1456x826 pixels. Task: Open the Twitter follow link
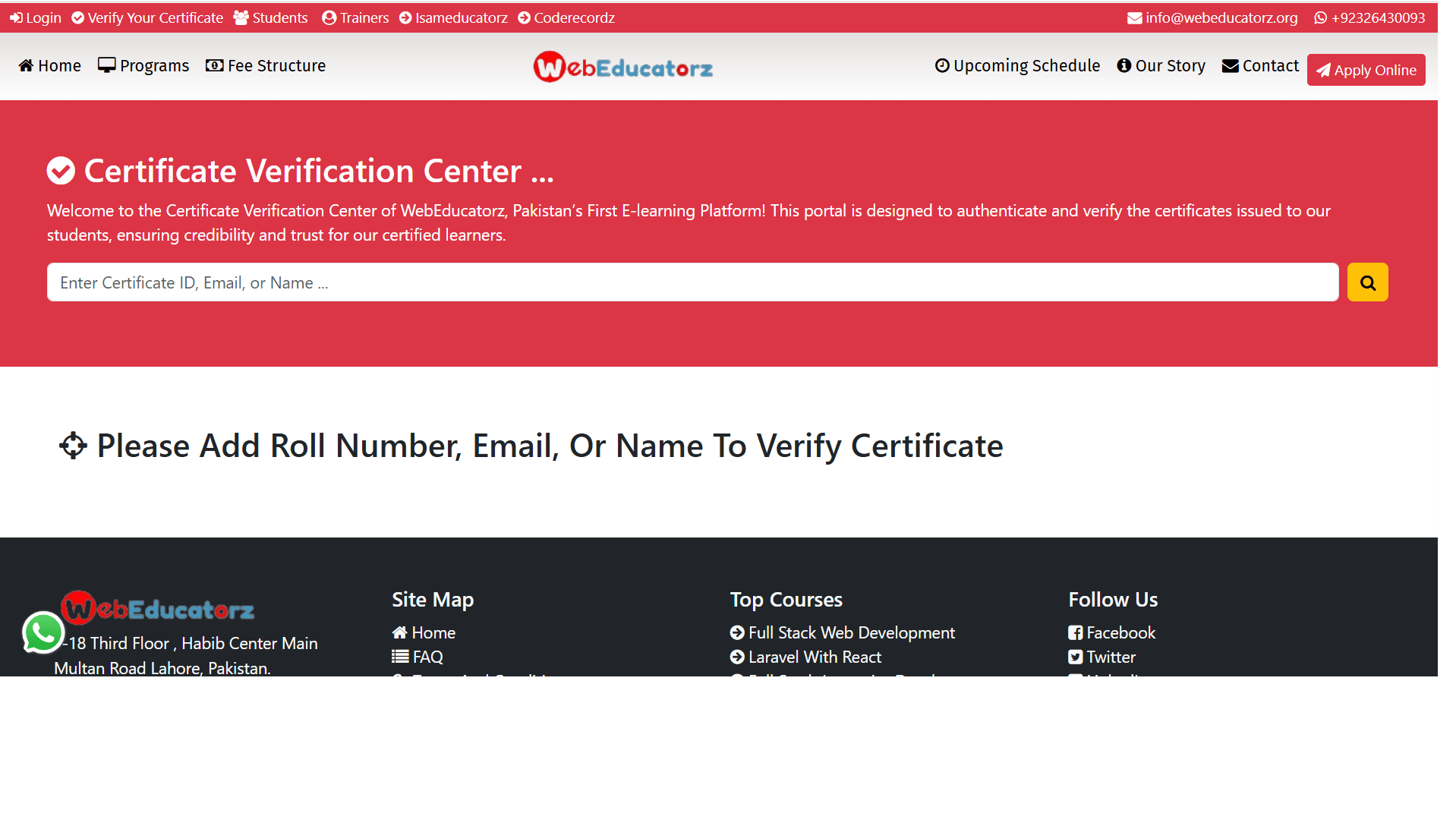coord(1101,657)
